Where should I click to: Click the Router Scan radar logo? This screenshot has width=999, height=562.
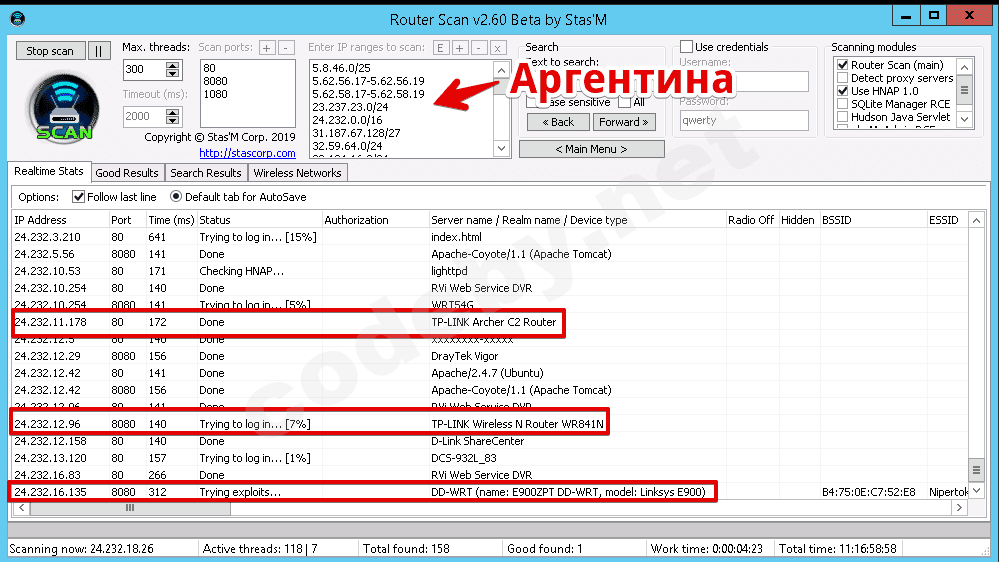pos(63,108)
